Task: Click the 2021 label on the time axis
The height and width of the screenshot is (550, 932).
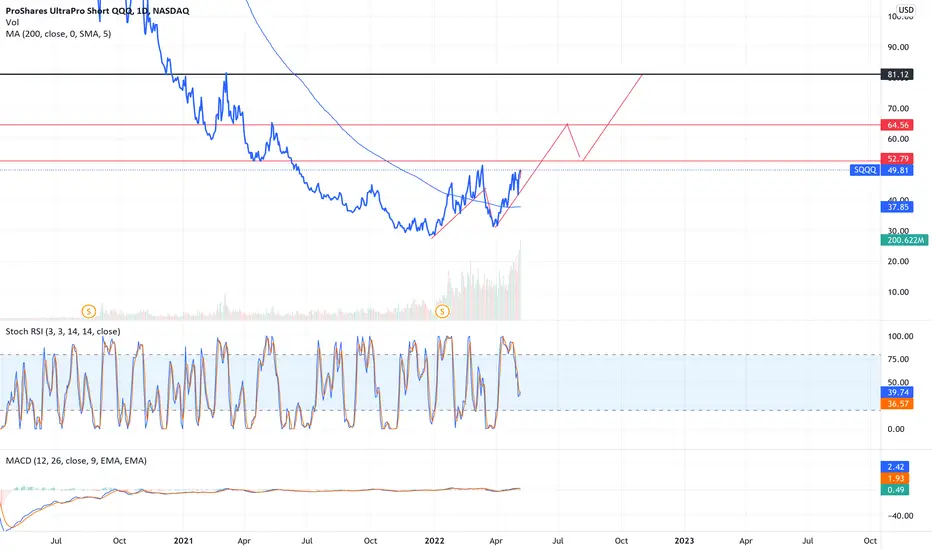Action: [x=183, y=540]
